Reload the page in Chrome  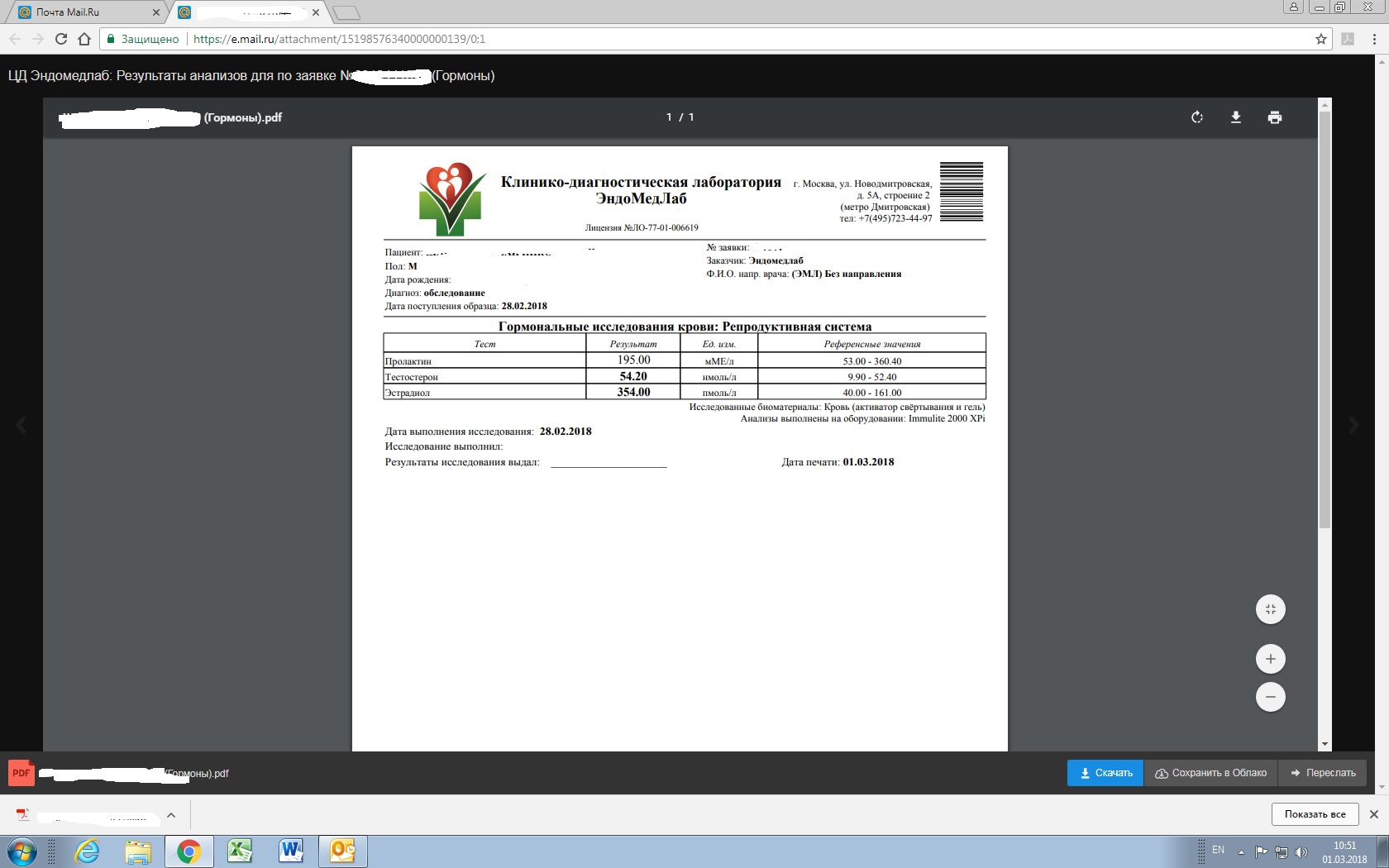(x=60, y=39)
